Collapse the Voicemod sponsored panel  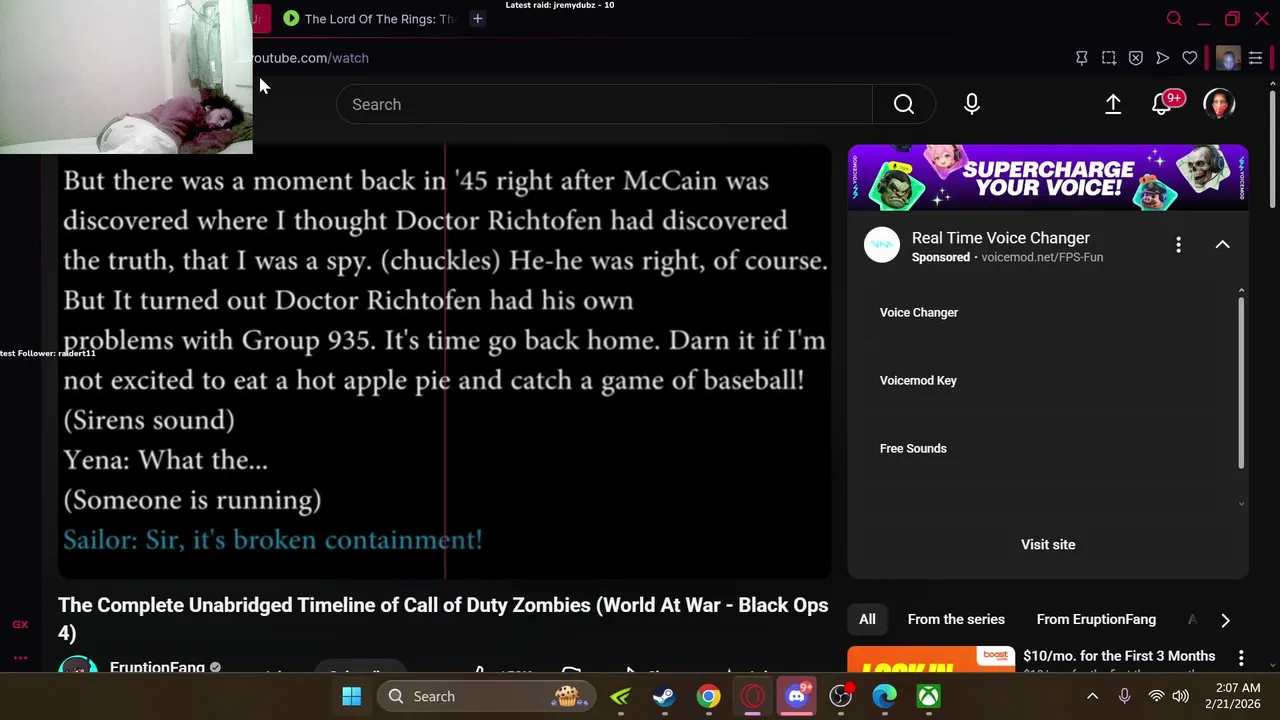point(1222,245)
